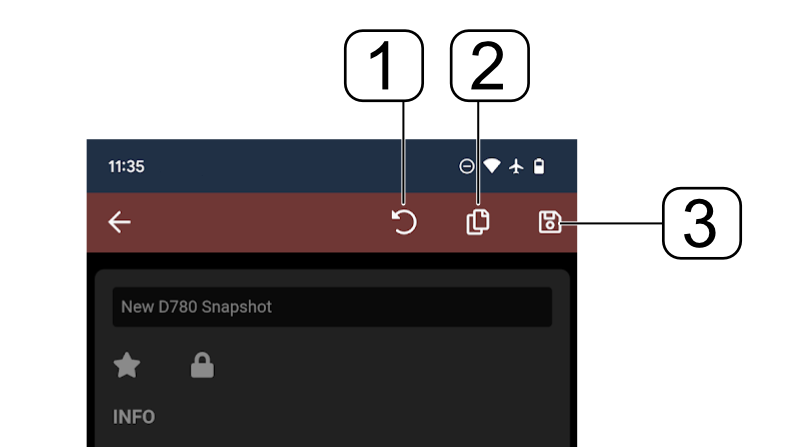The image size is (806, 447).
Task: Click the battery indicator status icon
Action: pos(539,166)
